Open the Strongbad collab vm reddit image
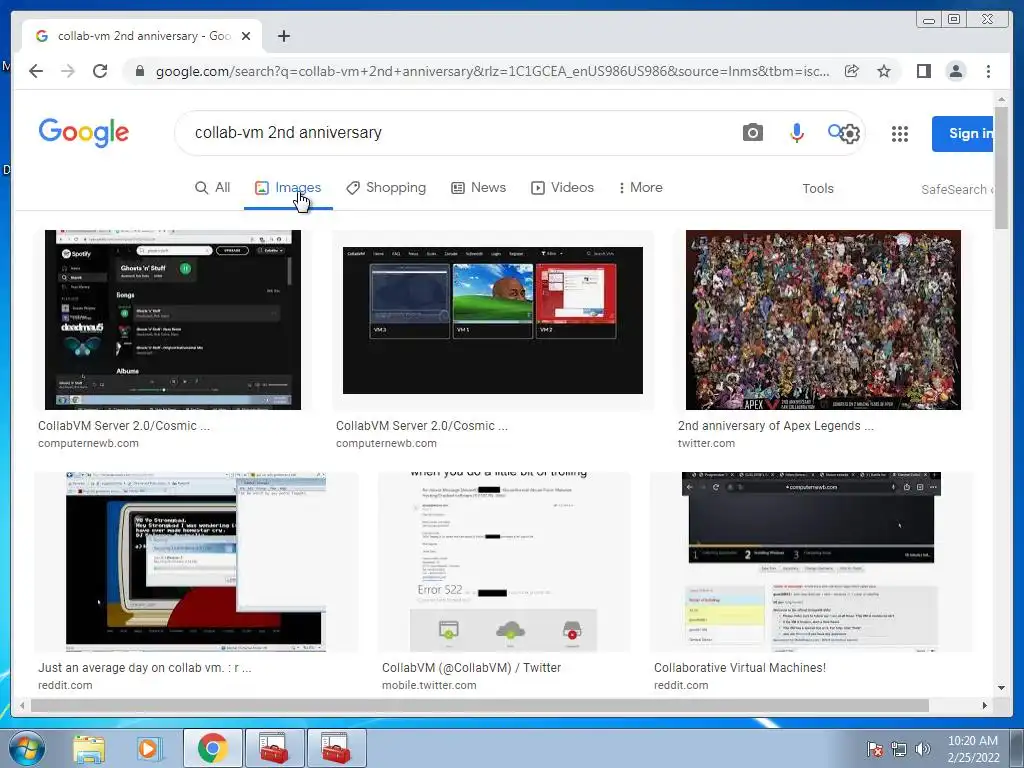Screen dimensions: 1024x768 [195, 562]
